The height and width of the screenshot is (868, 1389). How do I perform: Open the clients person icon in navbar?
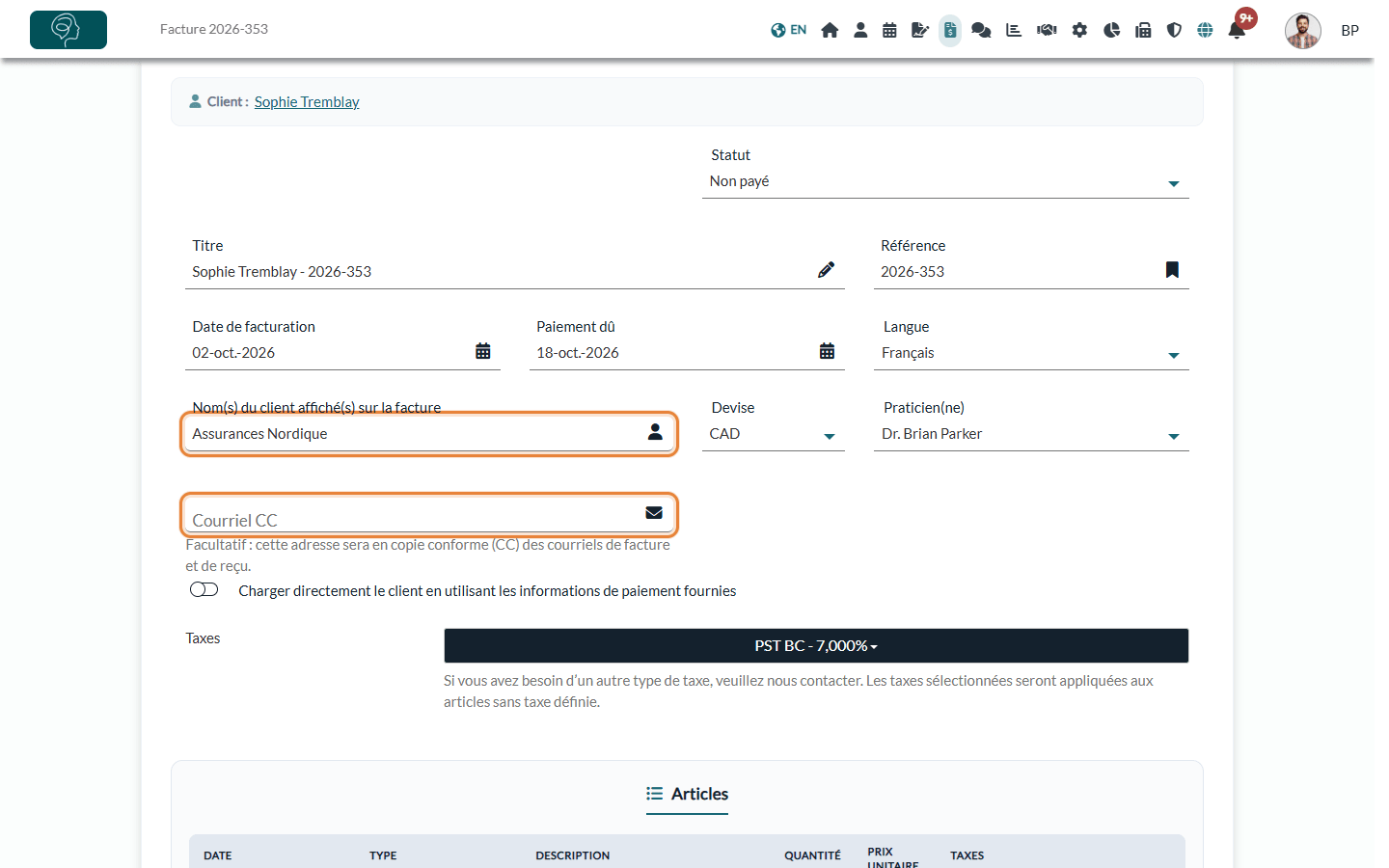coord(860,30)
